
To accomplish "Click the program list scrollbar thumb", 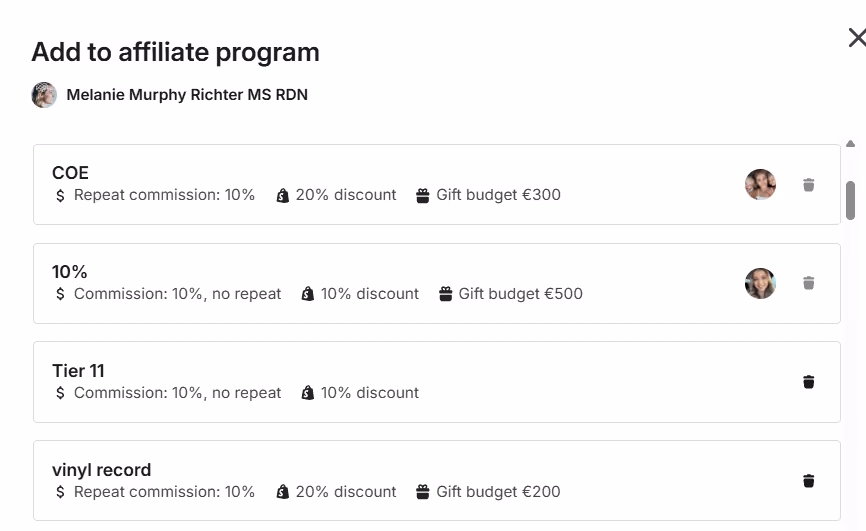I will [851, 199].
